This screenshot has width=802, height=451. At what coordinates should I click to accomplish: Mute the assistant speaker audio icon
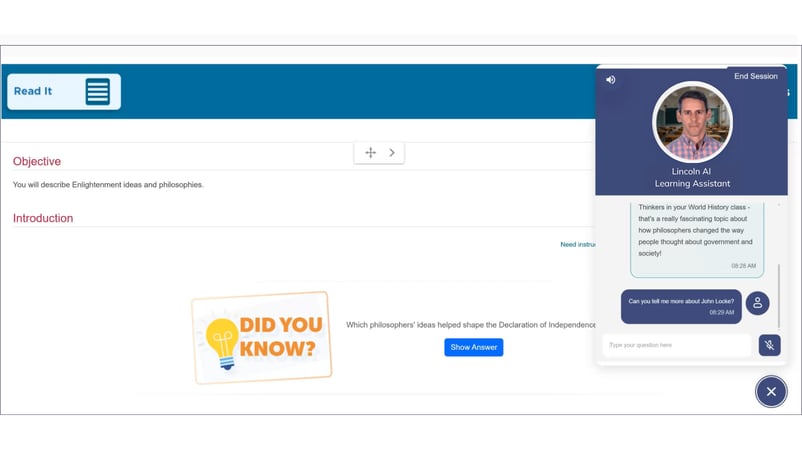tap(611, 80)
